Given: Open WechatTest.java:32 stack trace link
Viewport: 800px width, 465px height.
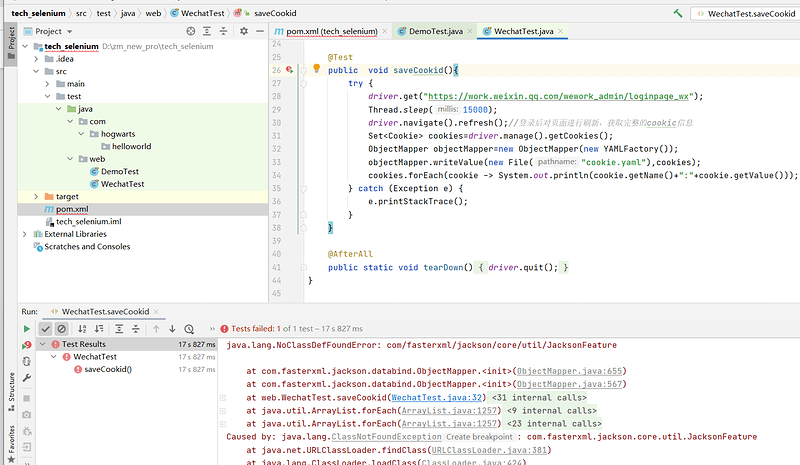Looking at the screenshot, I should [436, 398].
